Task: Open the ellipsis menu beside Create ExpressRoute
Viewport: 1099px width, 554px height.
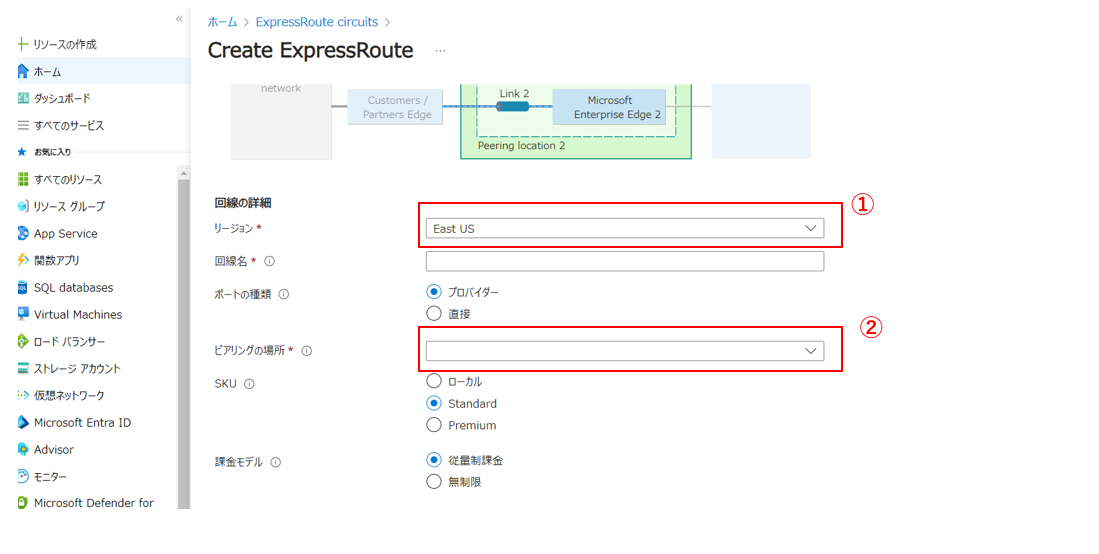Action: (439, 50)
